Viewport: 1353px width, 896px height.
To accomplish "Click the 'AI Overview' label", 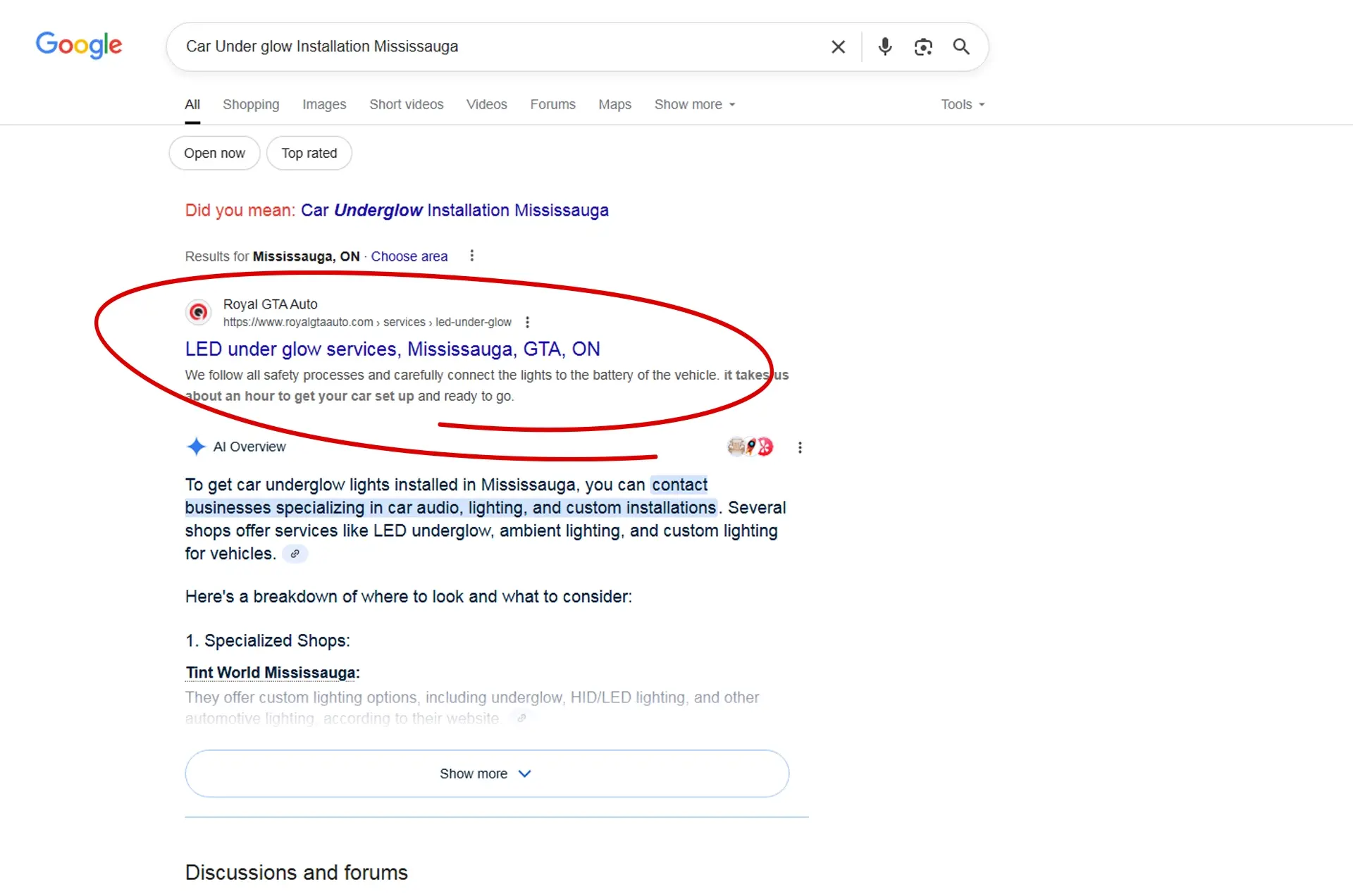I will 249,447.
